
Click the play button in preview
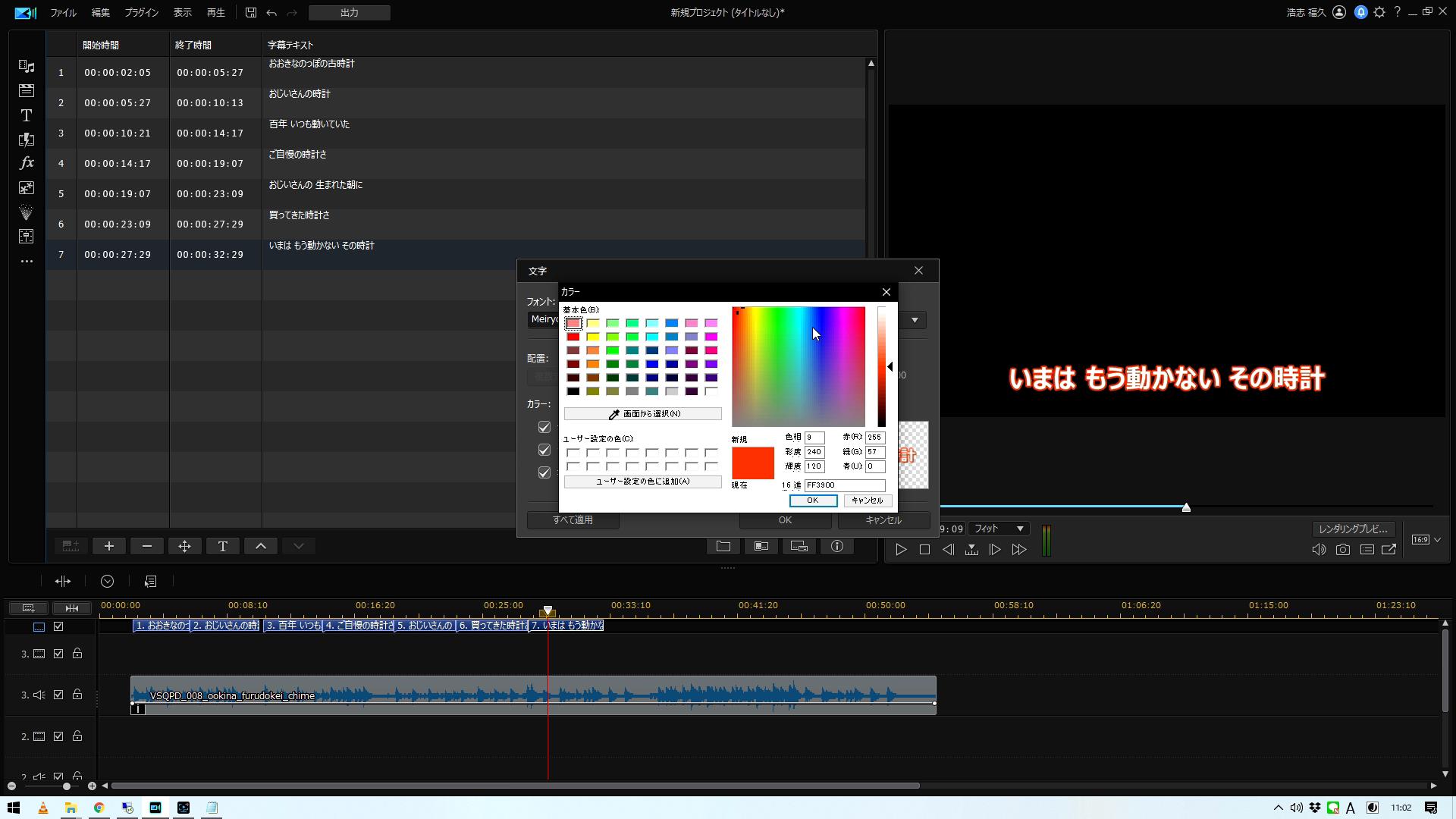point(901,550)
